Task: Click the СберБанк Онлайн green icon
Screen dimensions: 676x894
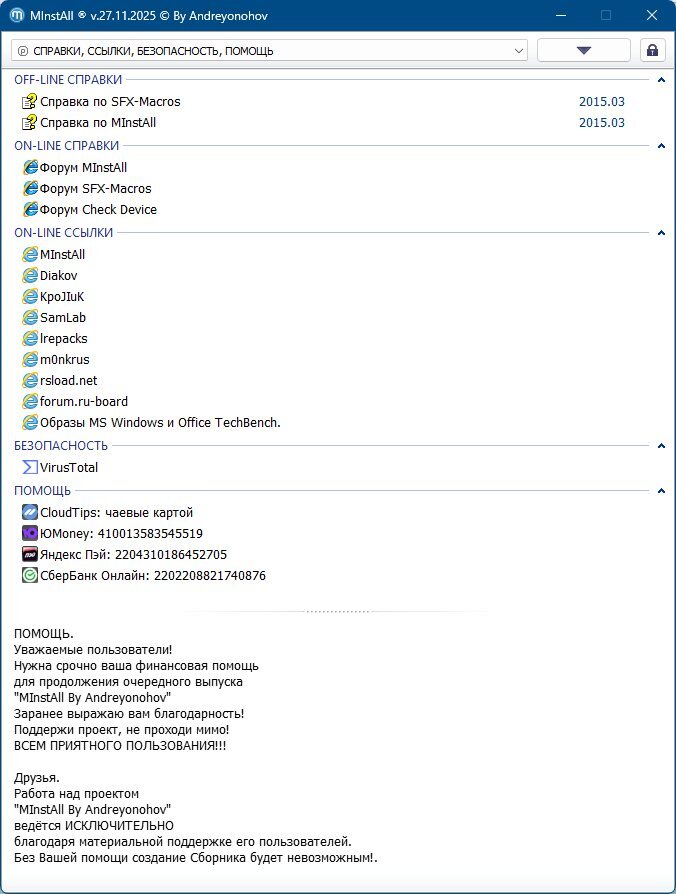Action: pos(30,575)
